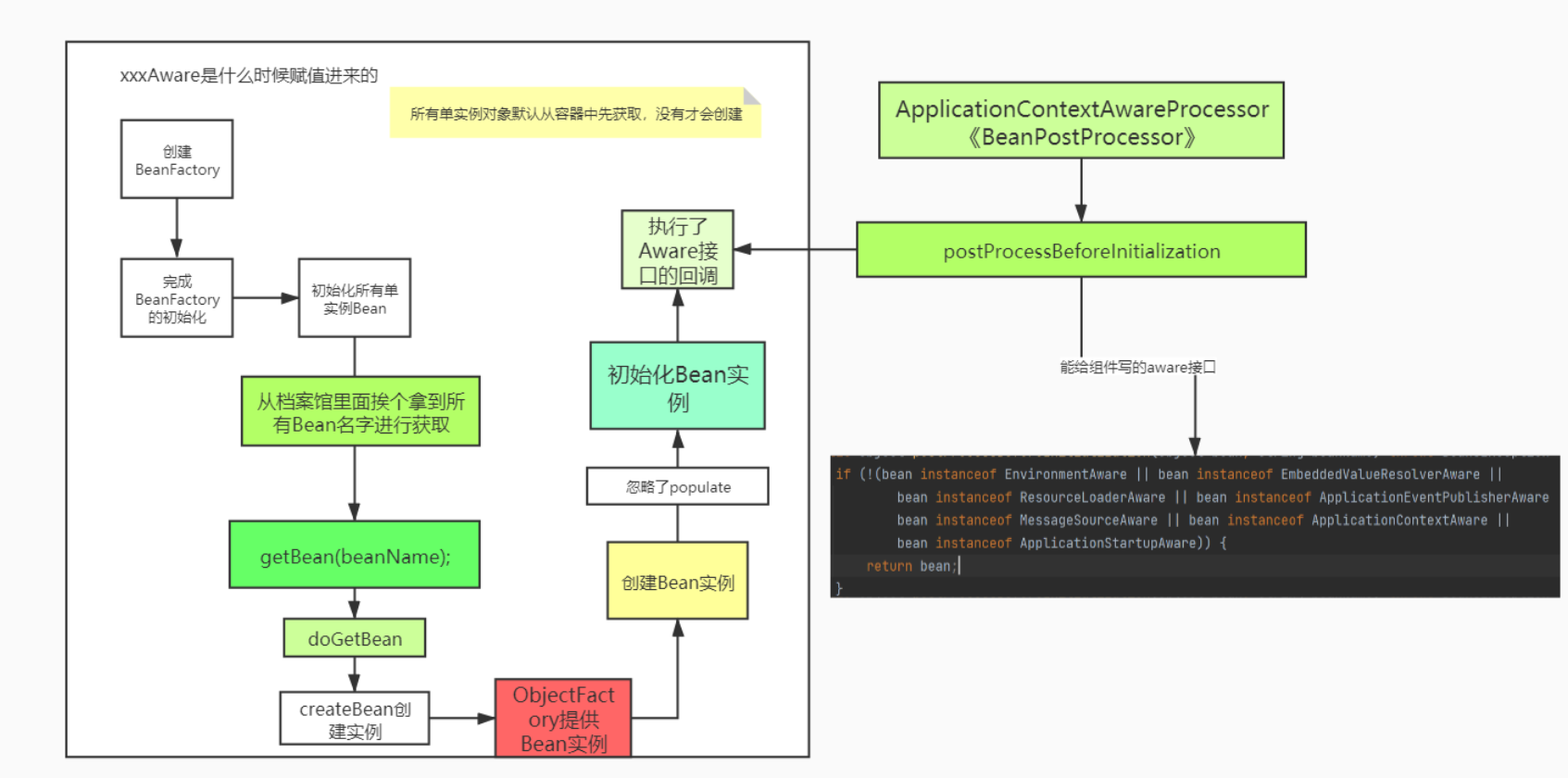Viewport: 1568px width, 778px height.
Task: Click the label 能给组件写的aware接口
Action: tap(1138, 367)
